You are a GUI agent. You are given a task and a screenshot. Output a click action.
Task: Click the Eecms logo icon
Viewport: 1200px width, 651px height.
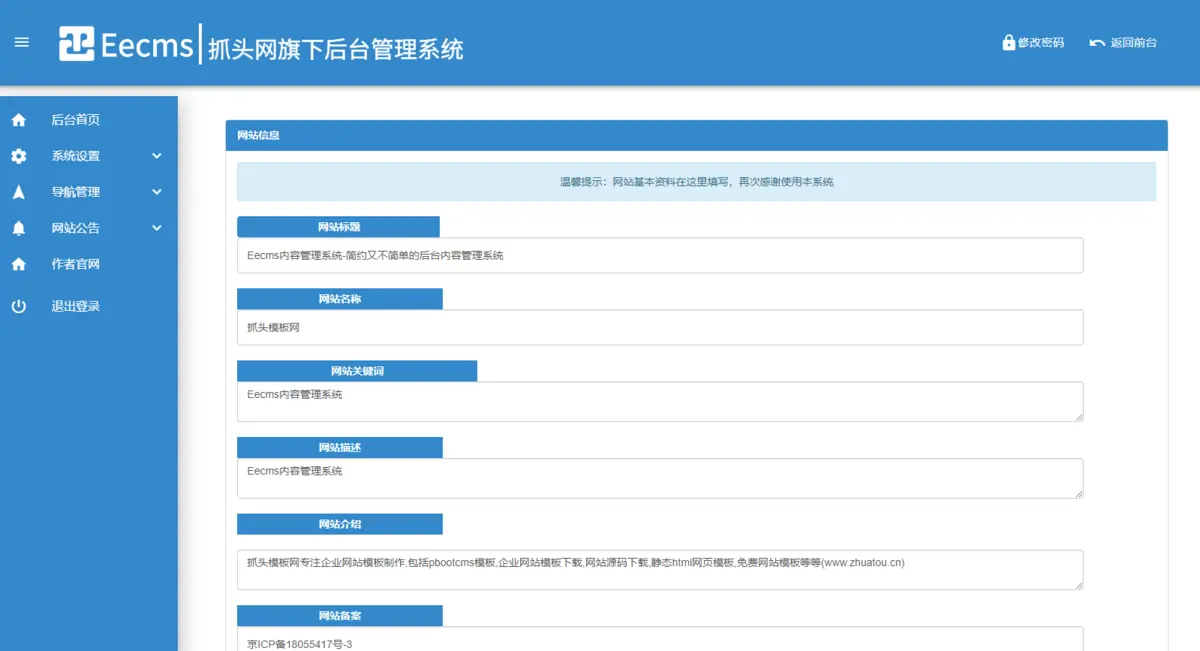pyautogui.click(x=77, y=43)
